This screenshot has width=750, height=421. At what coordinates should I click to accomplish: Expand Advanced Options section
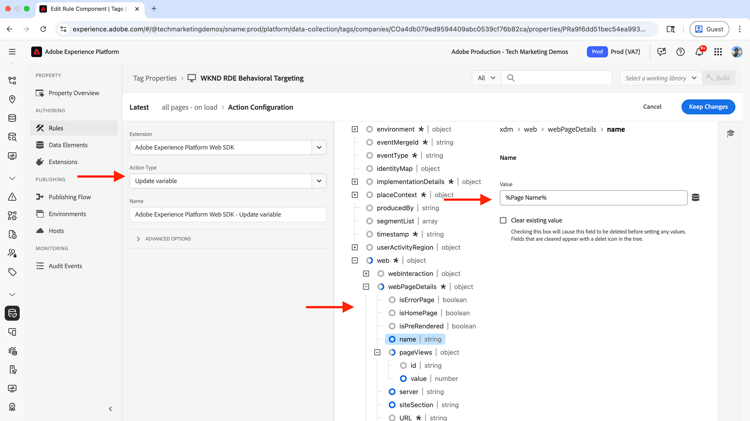139,239
